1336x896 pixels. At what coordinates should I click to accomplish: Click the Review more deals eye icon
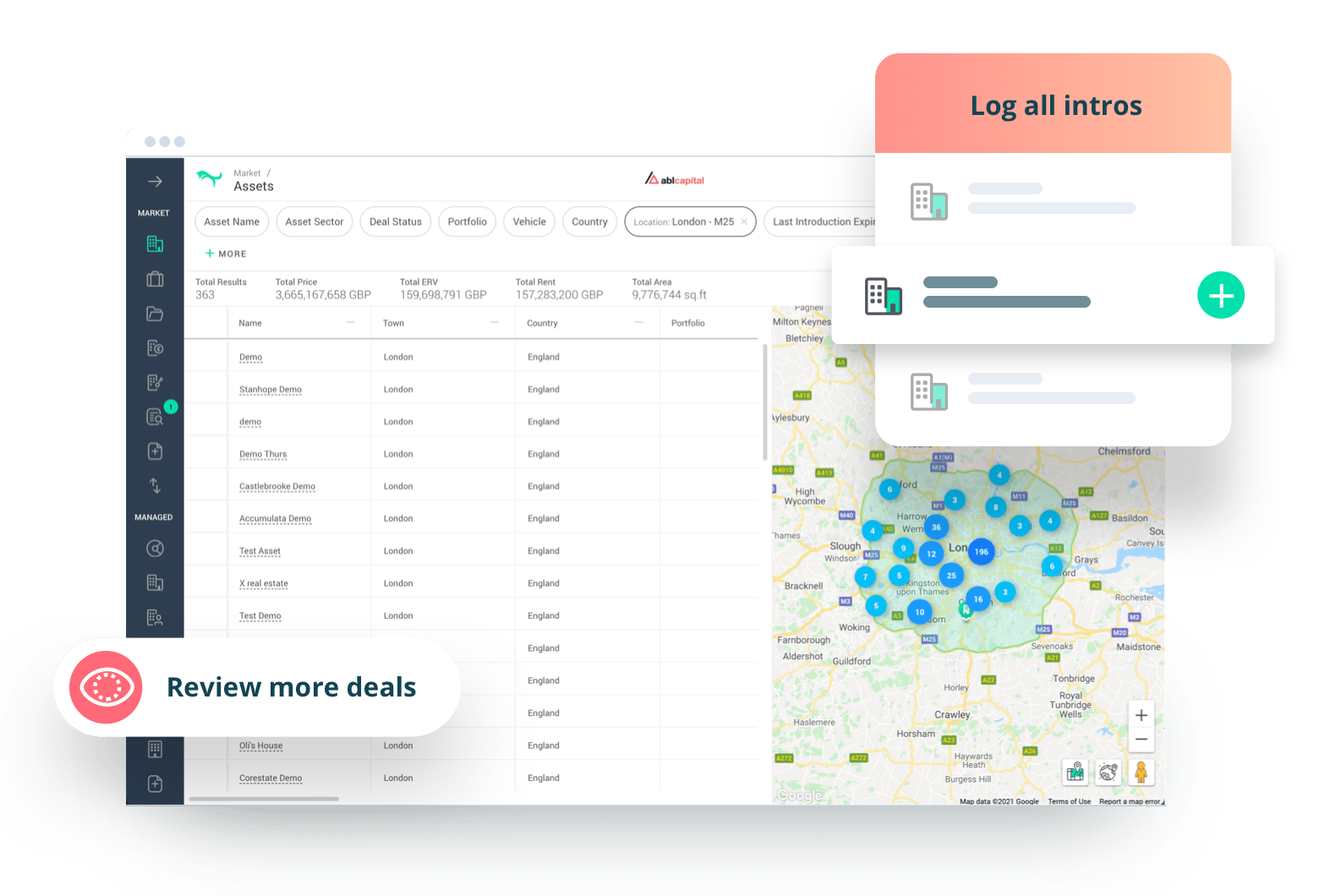point(106,687)
